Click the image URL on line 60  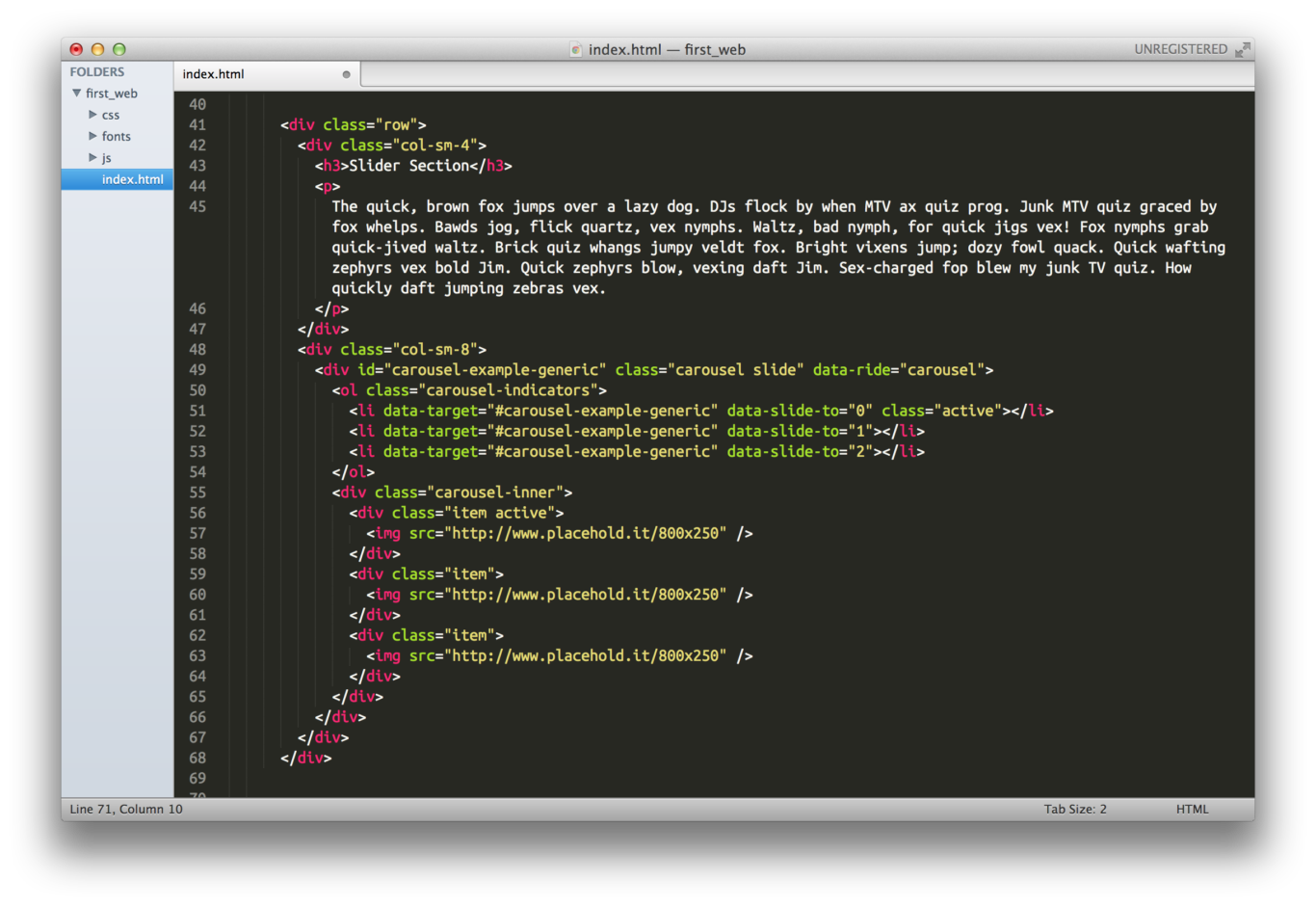[x=590, y=595]
